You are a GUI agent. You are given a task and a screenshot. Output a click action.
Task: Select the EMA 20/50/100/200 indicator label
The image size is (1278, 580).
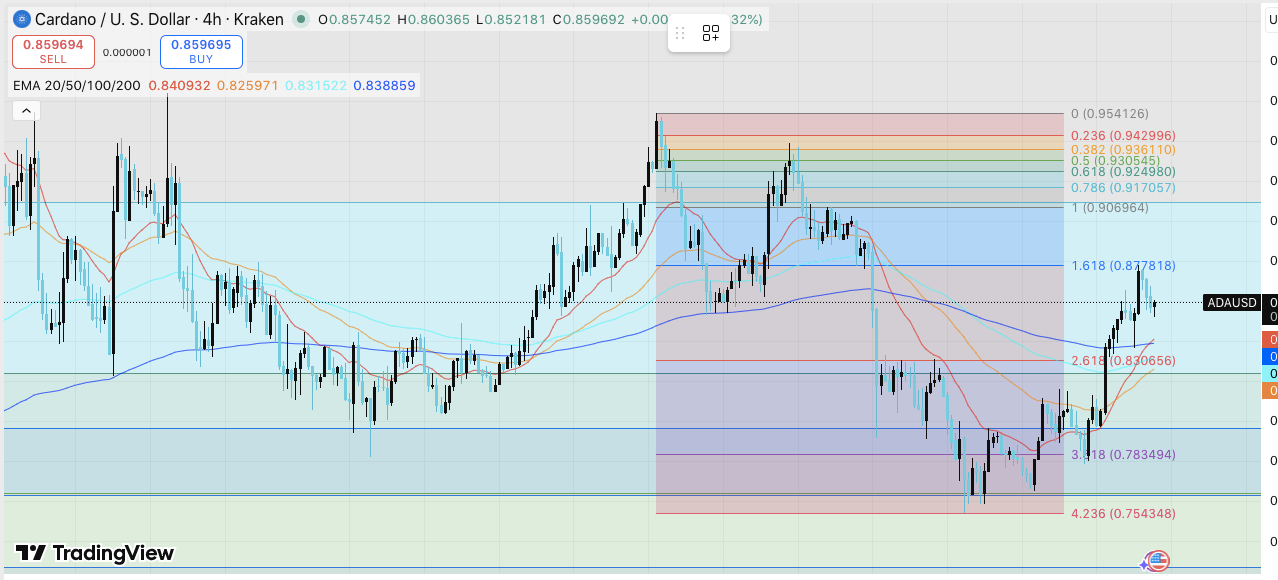coord(77,86)
